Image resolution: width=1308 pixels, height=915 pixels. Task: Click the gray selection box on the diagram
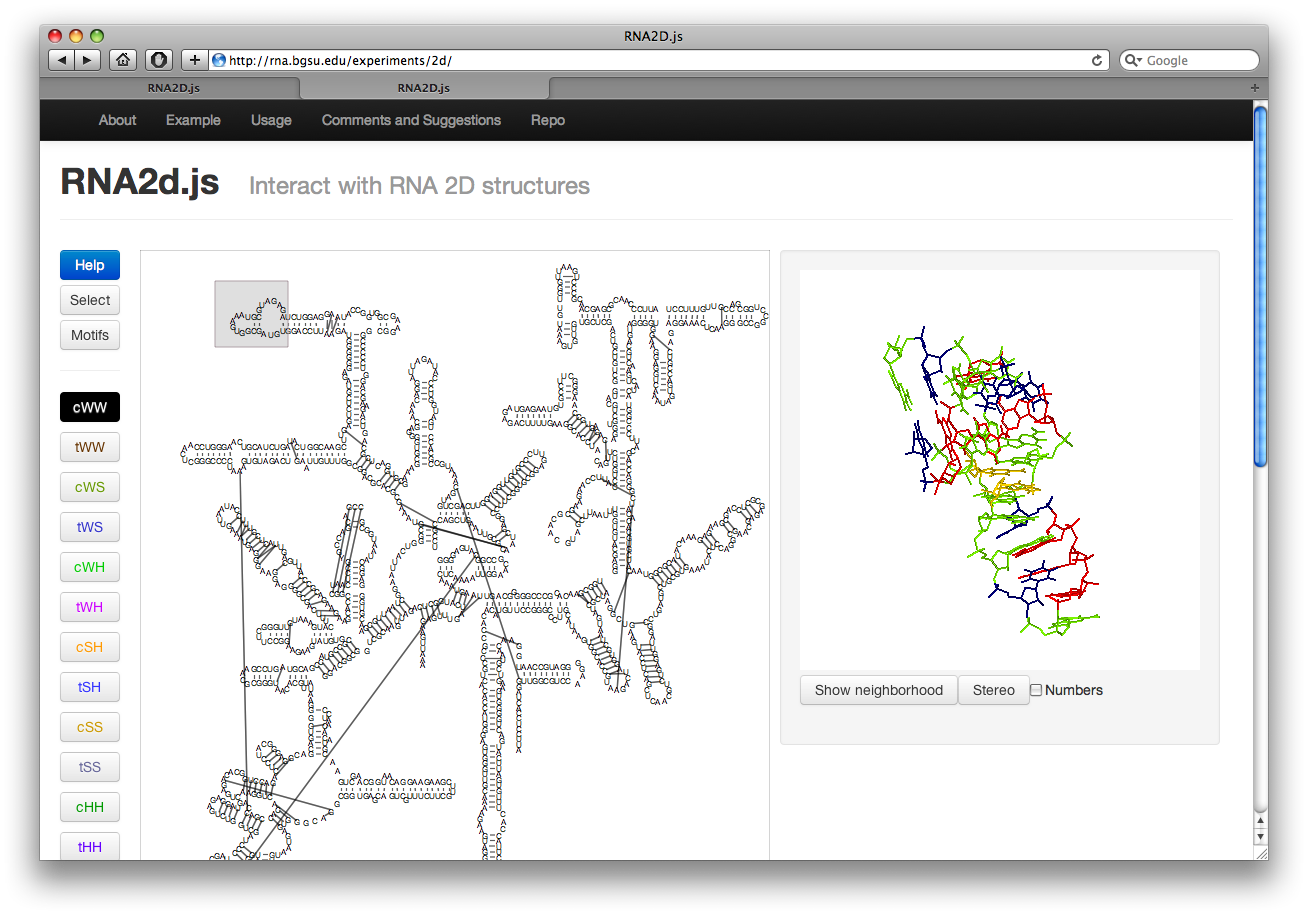coord(251,314)
